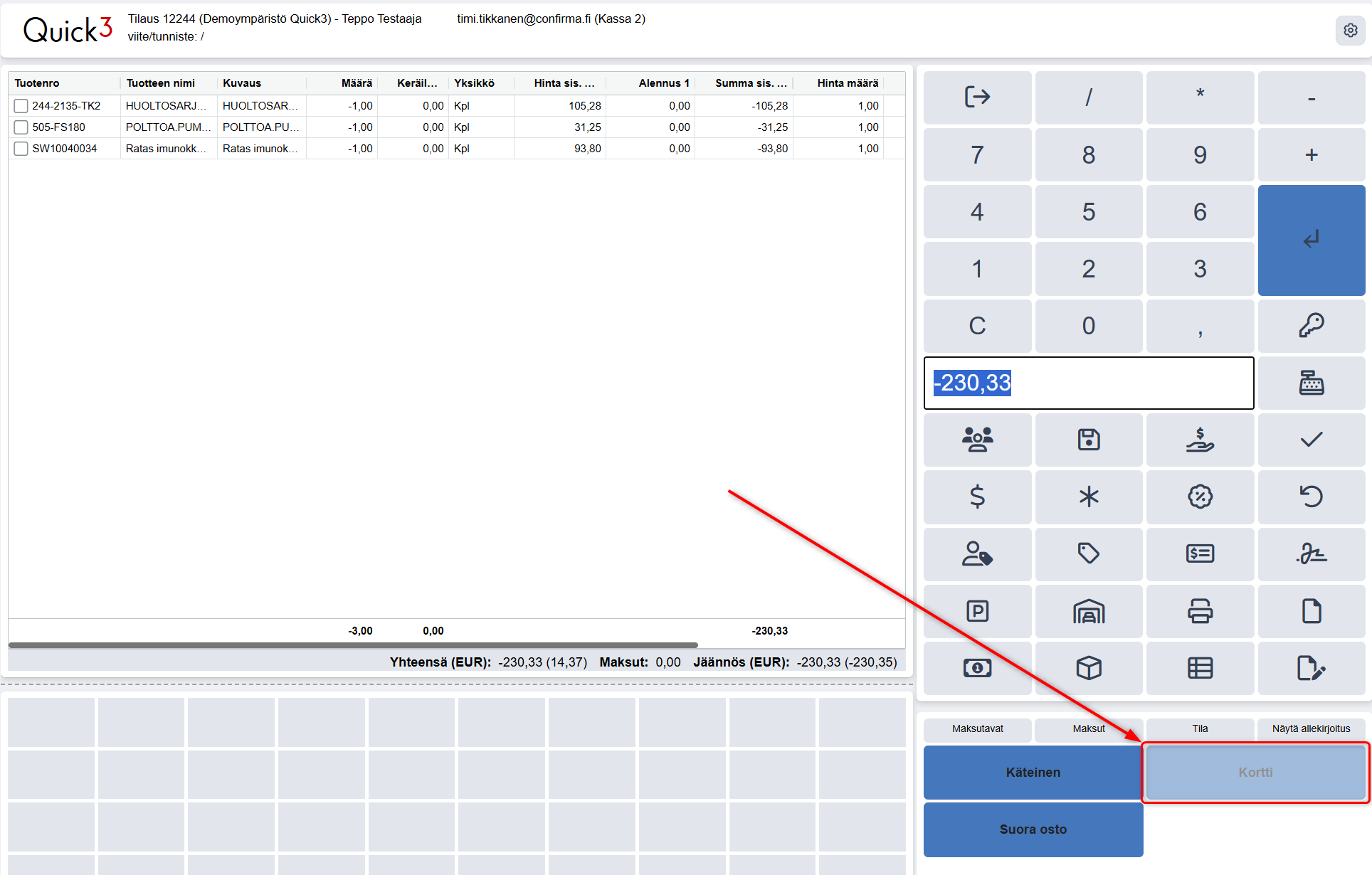Click the percent discount badge icon
This screenshot has height=875, width=1372.
pyautogui.click(x=1200, y=497)
